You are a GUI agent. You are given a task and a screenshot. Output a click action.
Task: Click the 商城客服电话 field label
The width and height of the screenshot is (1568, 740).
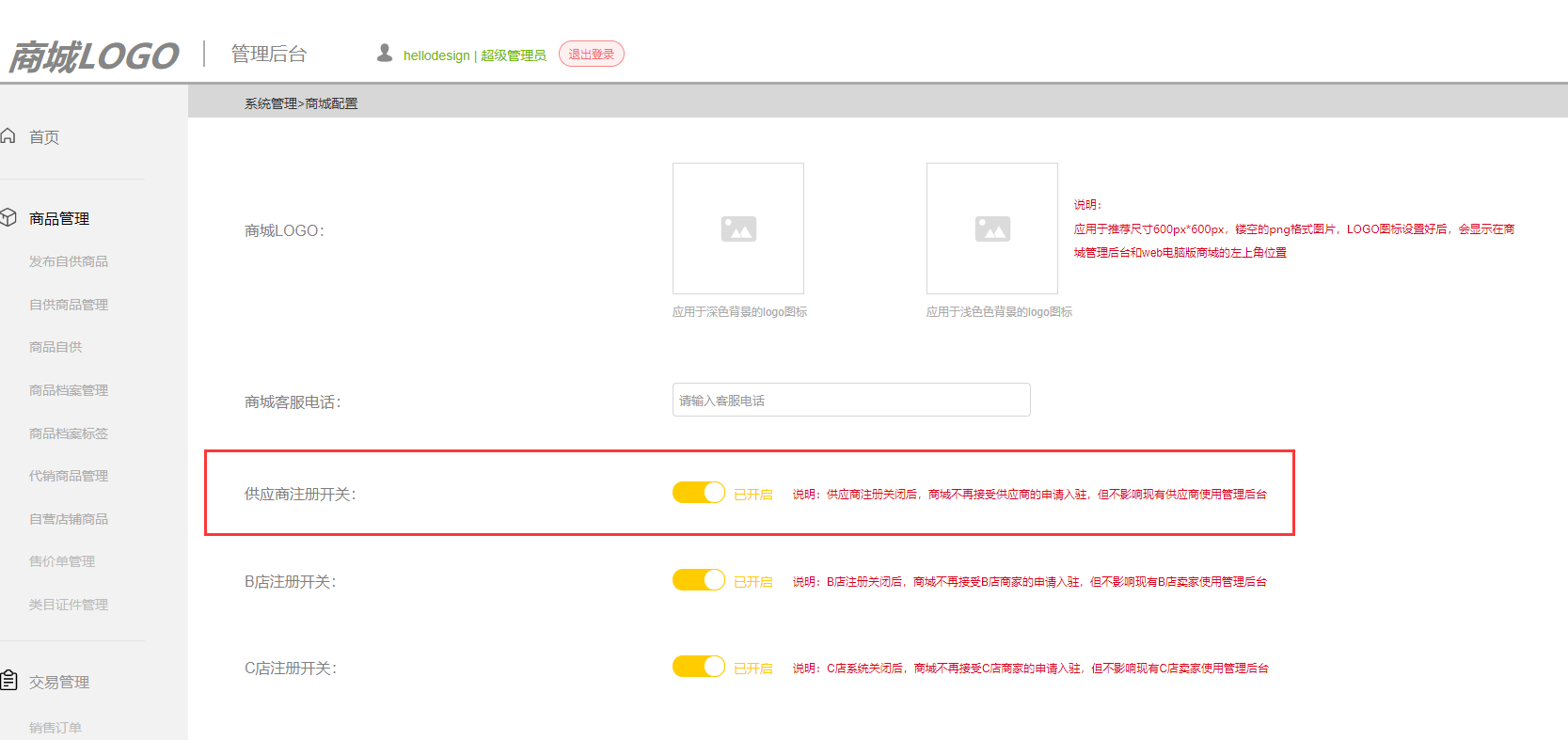point(293,402)
